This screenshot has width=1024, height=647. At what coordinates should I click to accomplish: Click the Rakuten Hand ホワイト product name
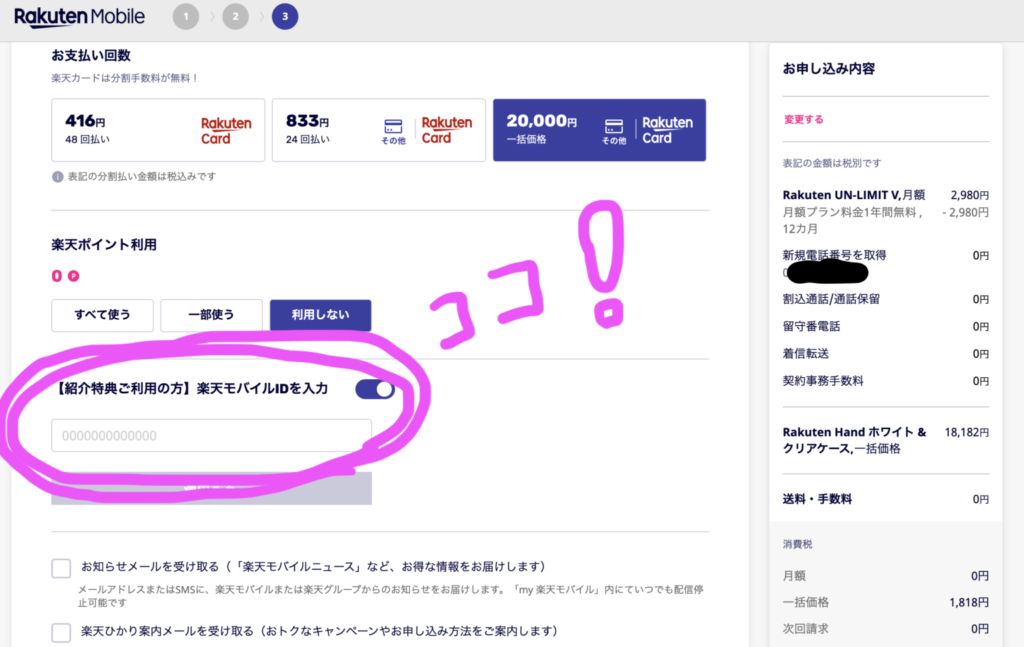(854, 440)
